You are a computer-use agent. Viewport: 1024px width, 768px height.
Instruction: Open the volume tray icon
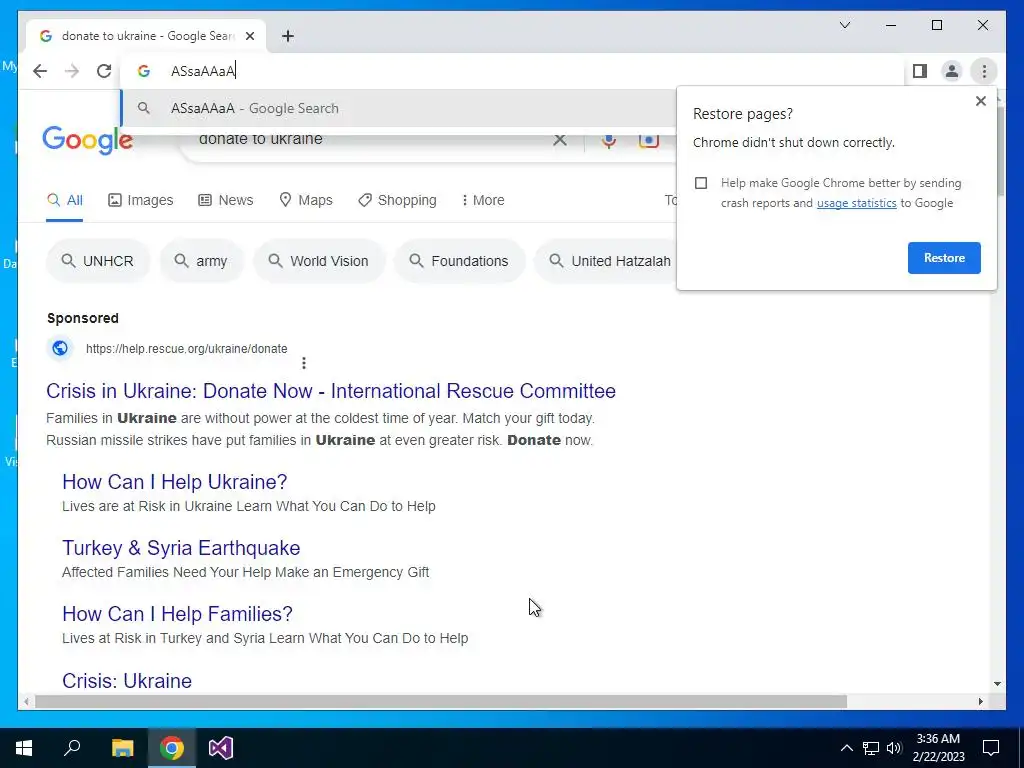894,748
